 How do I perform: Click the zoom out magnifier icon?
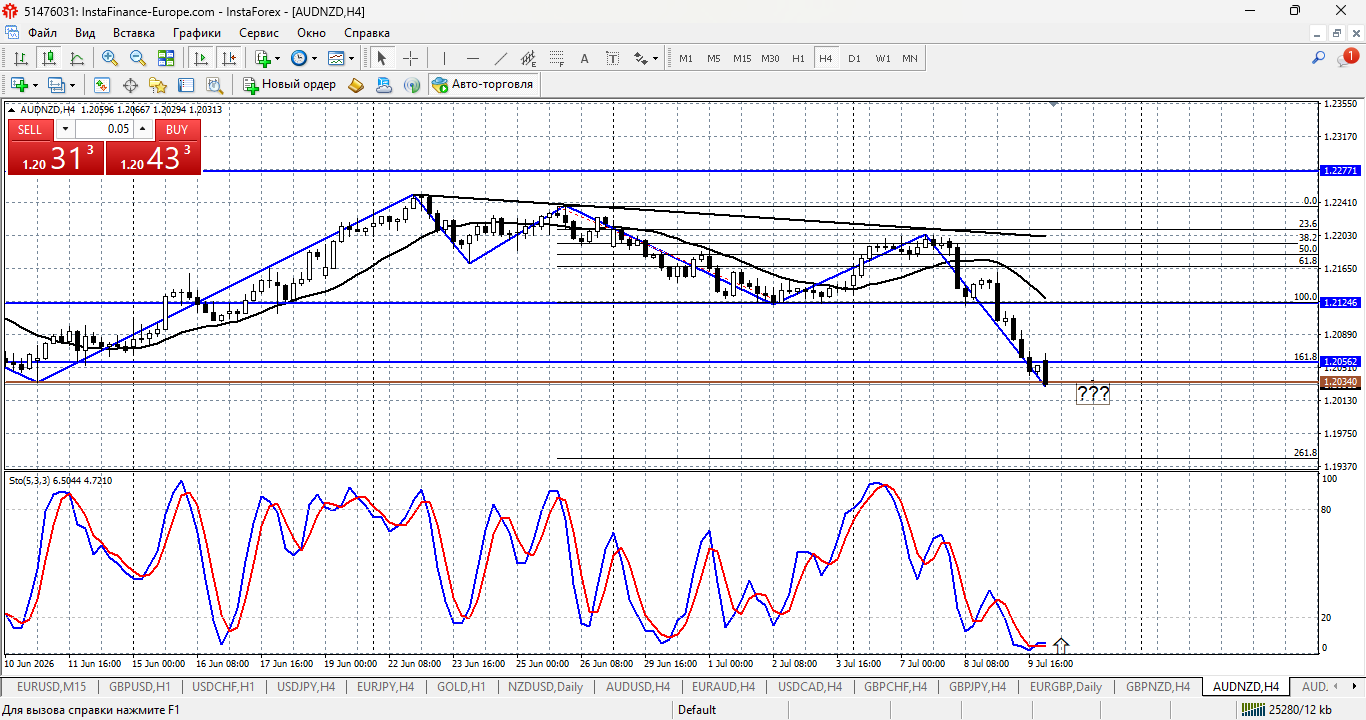pos(137,58)
